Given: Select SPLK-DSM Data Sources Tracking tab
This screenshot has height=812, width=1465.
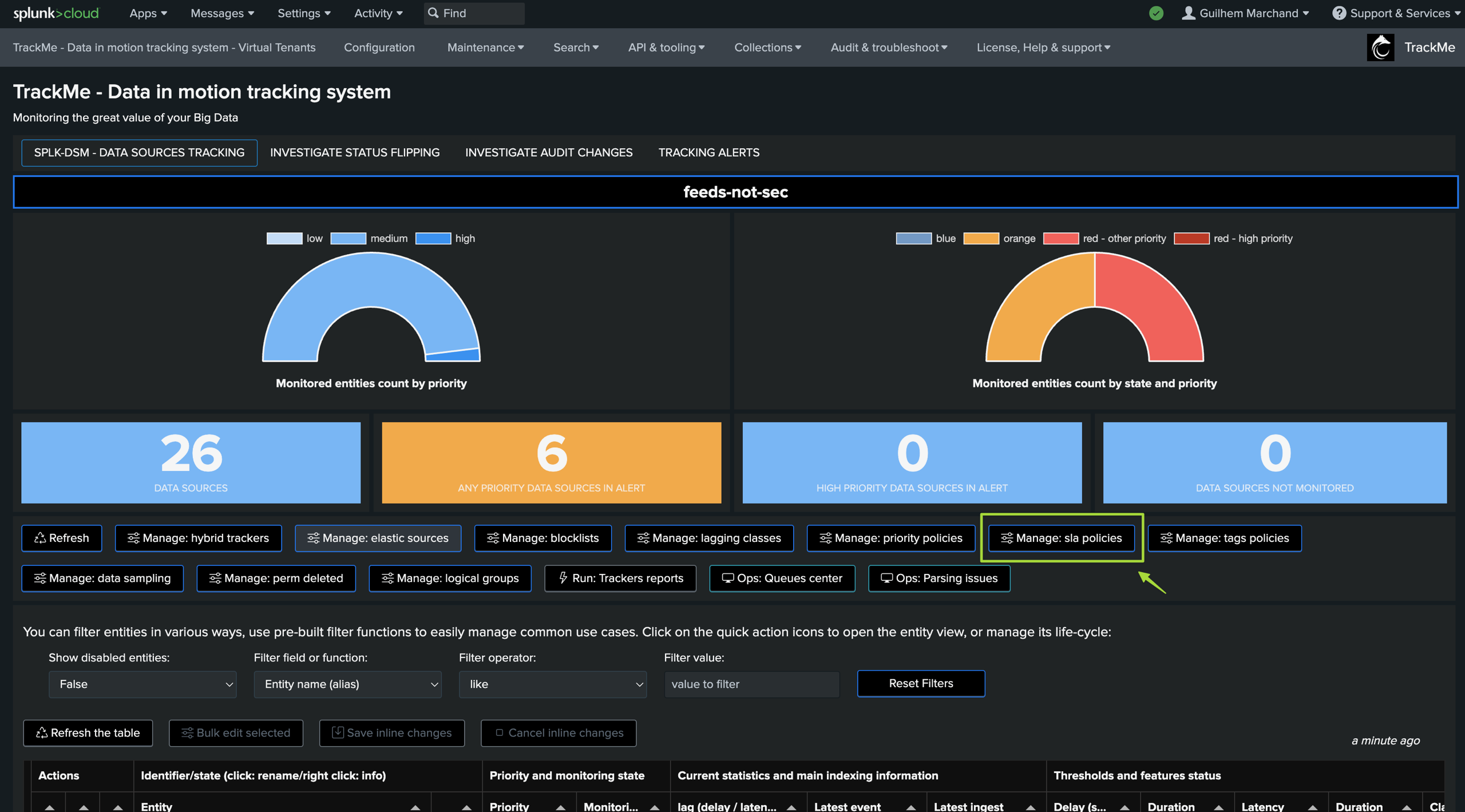Looking at the screenshot, I should (139, 153).
